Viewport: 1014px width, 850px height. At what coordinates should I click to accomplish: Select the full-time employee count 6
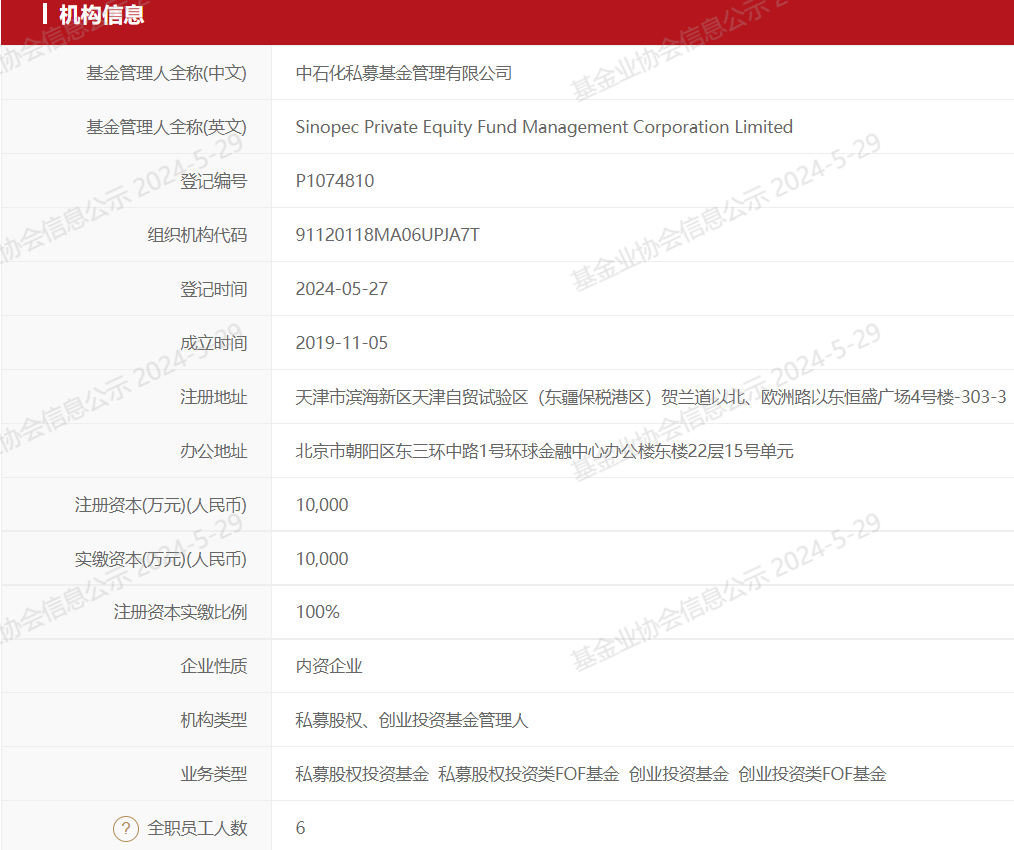[x=300, y=828]
